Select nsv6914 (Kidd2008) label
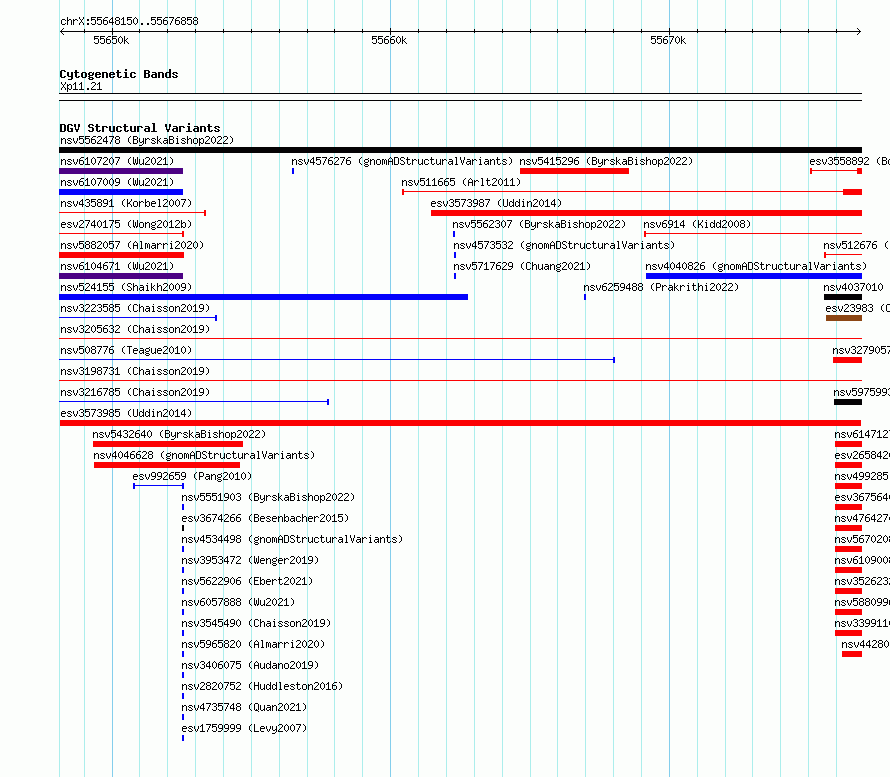Viewport: 890px width, 777px height. tap(697, 224)
